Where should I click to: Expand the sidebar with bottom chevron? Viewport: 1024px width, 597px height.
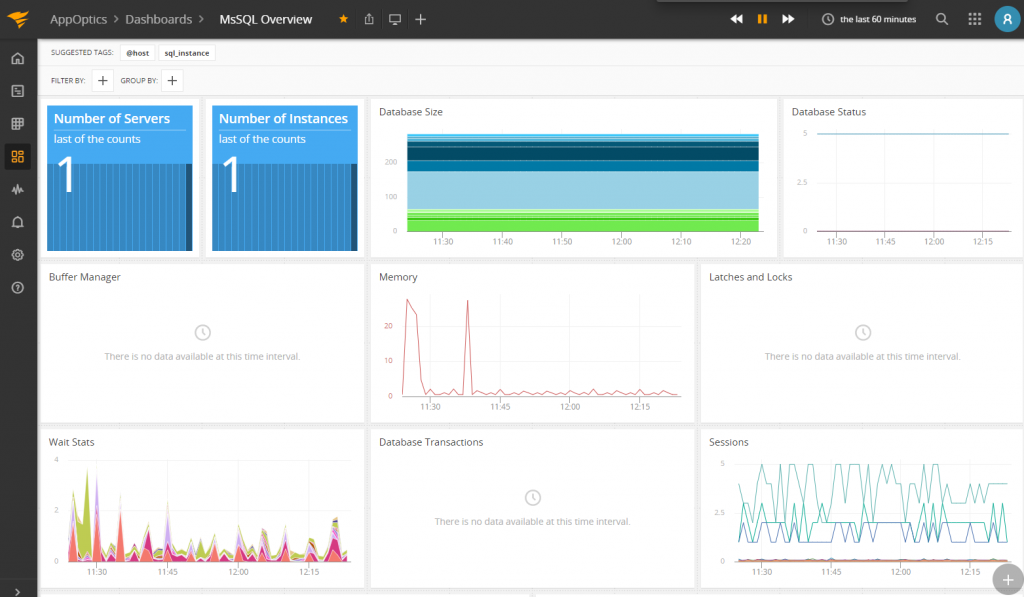(17, 591)
